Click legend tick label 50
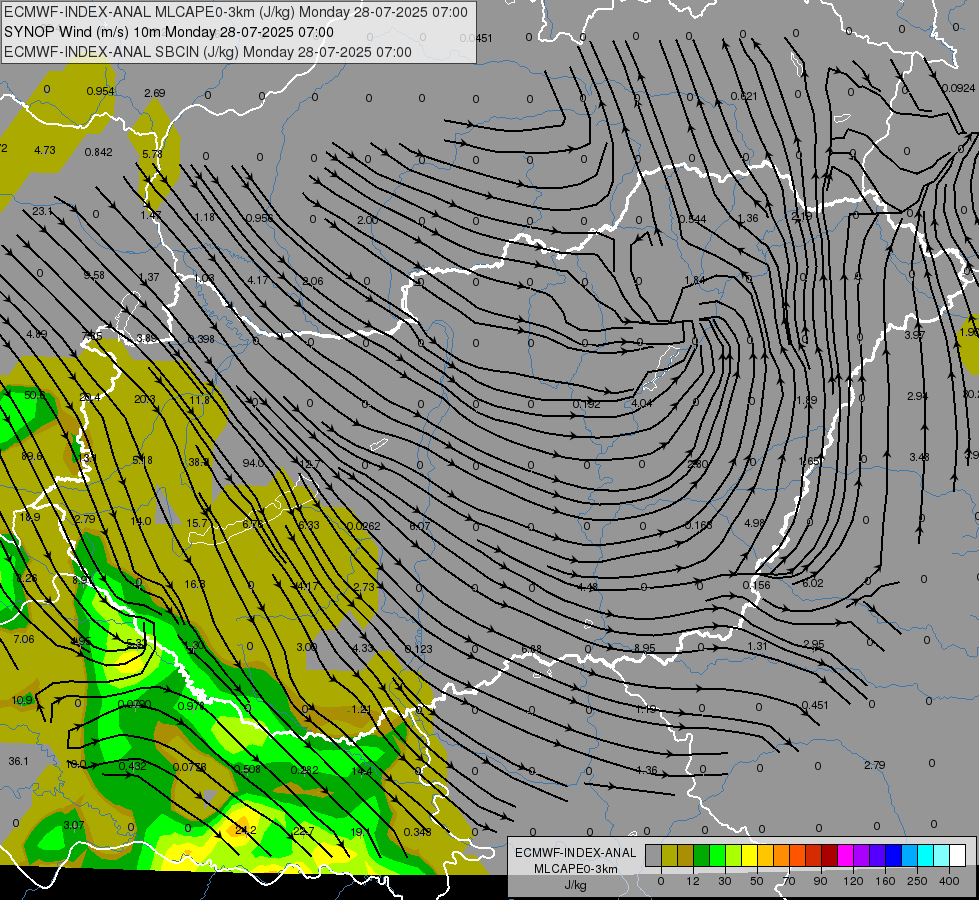The width and height of the screenshot is (979, 900). tap(756, 881)
